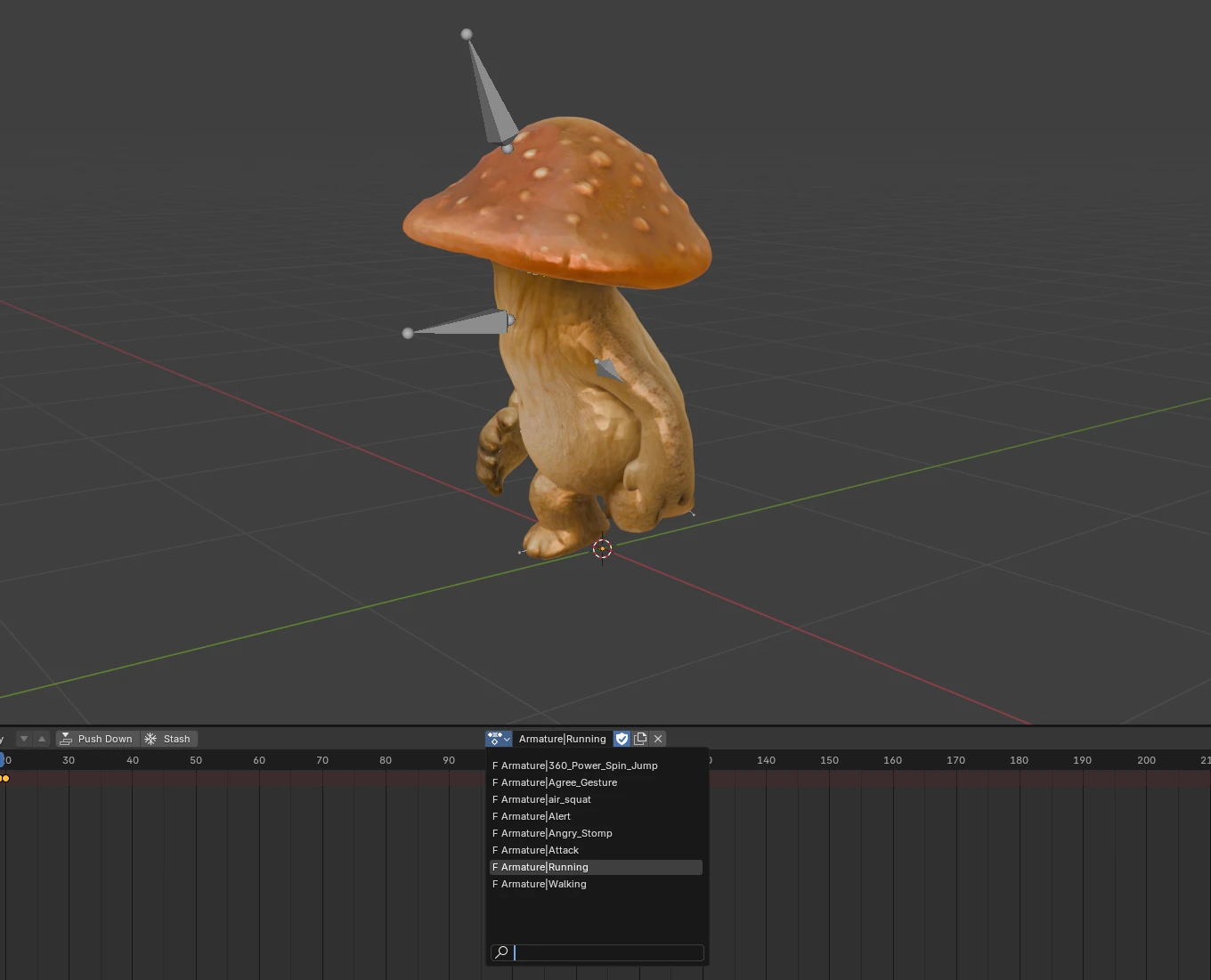Open the action browse dropdown icon
Image resolution: width=1211 pixels, height=980 pixels.
point(499,739)
